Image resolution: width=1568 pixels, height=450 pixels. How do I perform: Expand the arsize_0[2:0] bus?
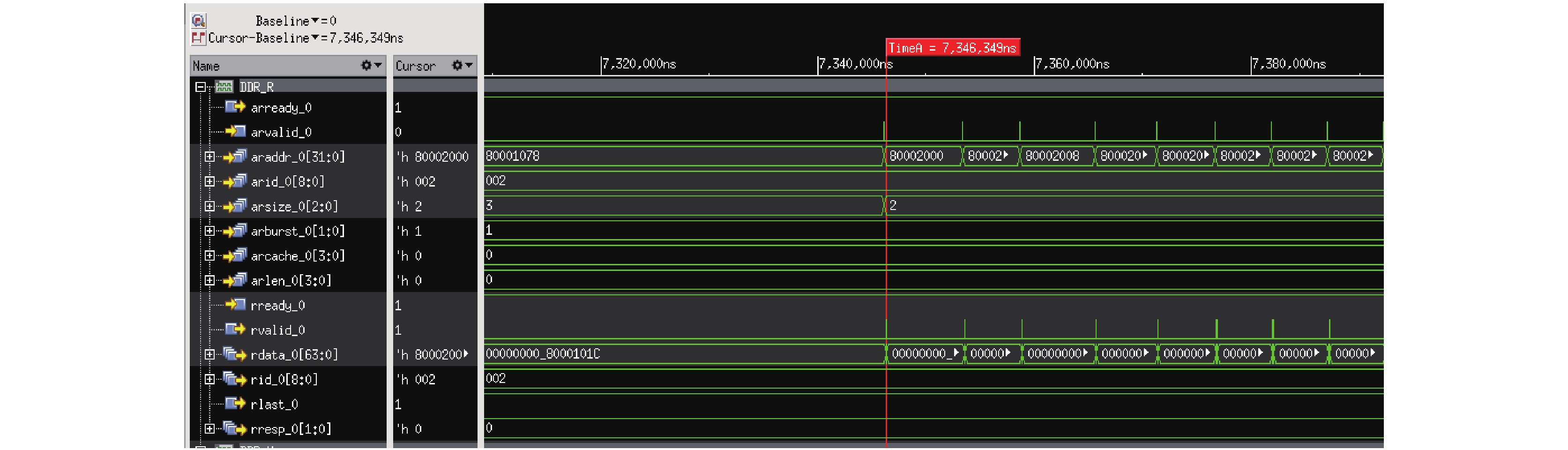[x=209, y=206]
